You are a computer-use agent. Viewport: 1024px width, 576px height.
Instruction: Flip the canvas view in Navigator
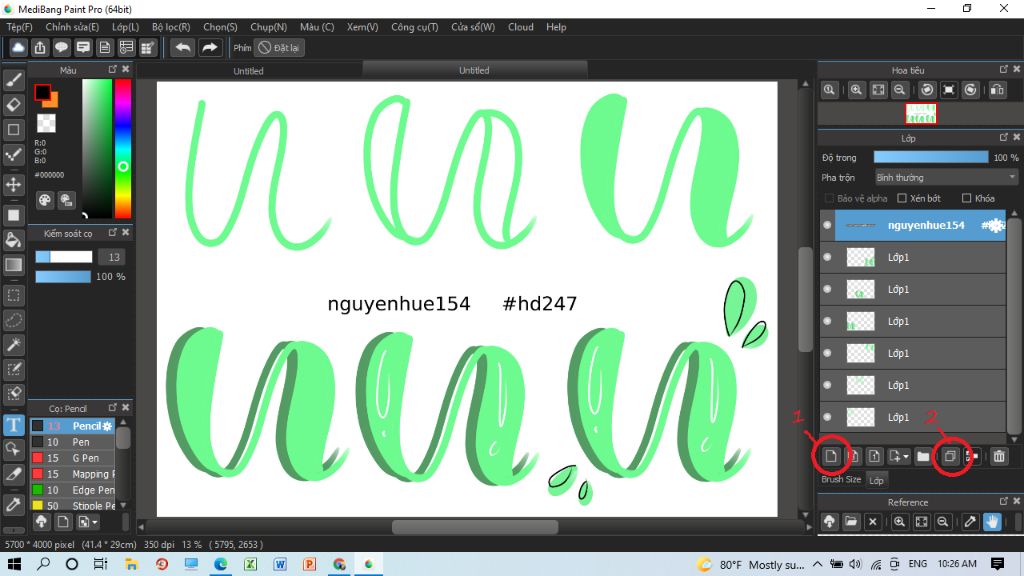997,90
